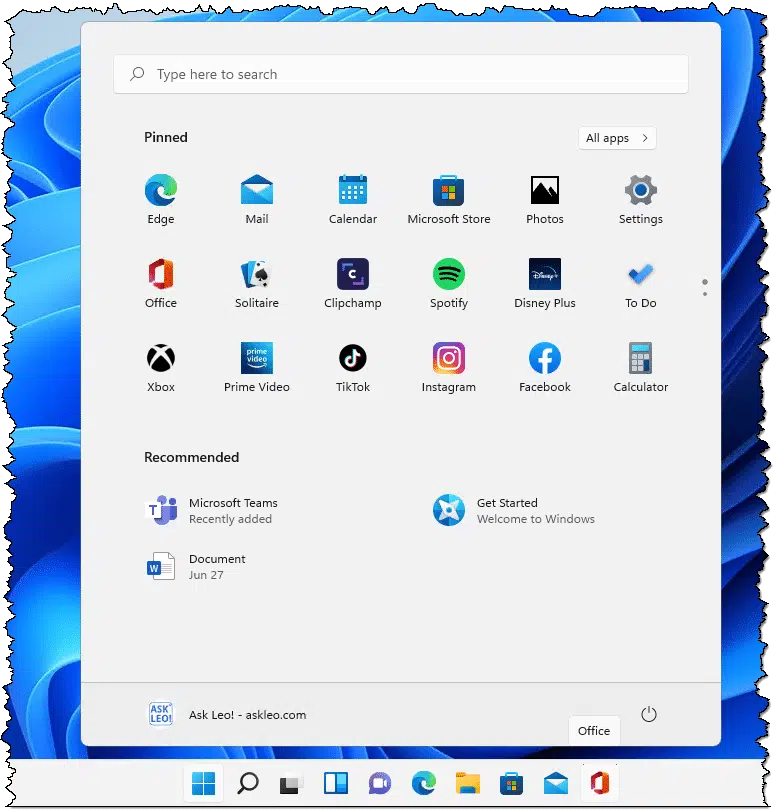The image size is (778, 812).
Task: Launch the Photos app
Action: [545, 199]
